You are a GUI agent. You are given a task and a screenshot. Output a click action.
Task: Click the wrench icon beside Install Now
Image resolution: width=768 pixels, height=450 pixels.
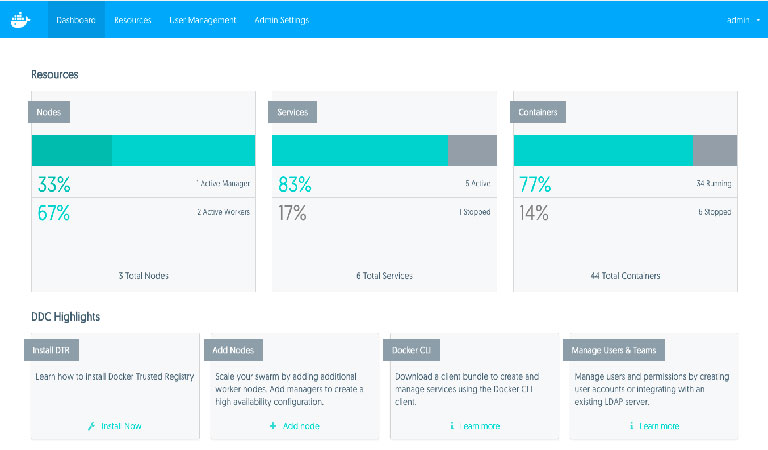click(92, 426)
